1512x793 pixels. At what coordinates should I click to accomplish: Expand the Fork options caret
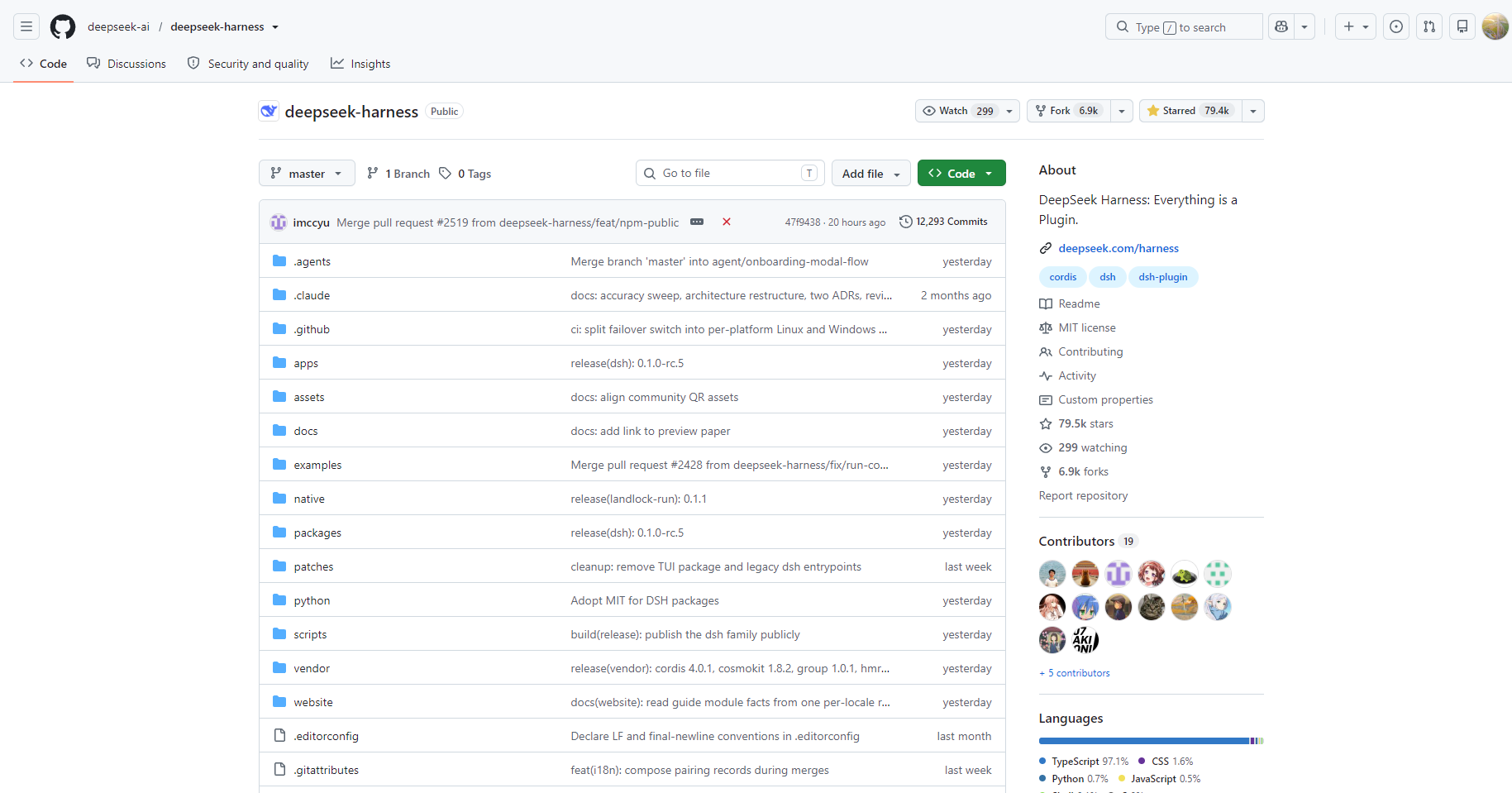tap(1122, 111)
